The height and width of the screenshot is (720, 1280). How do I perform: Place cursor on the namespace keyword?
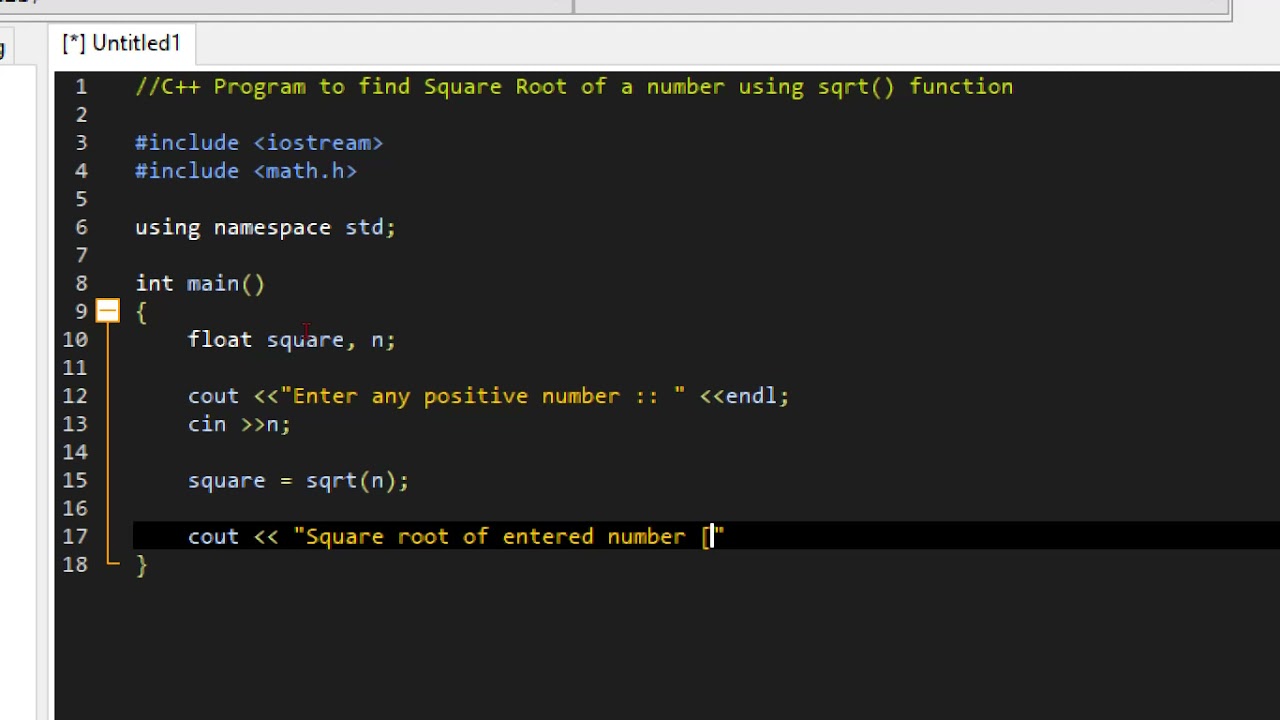pos(272,228)
